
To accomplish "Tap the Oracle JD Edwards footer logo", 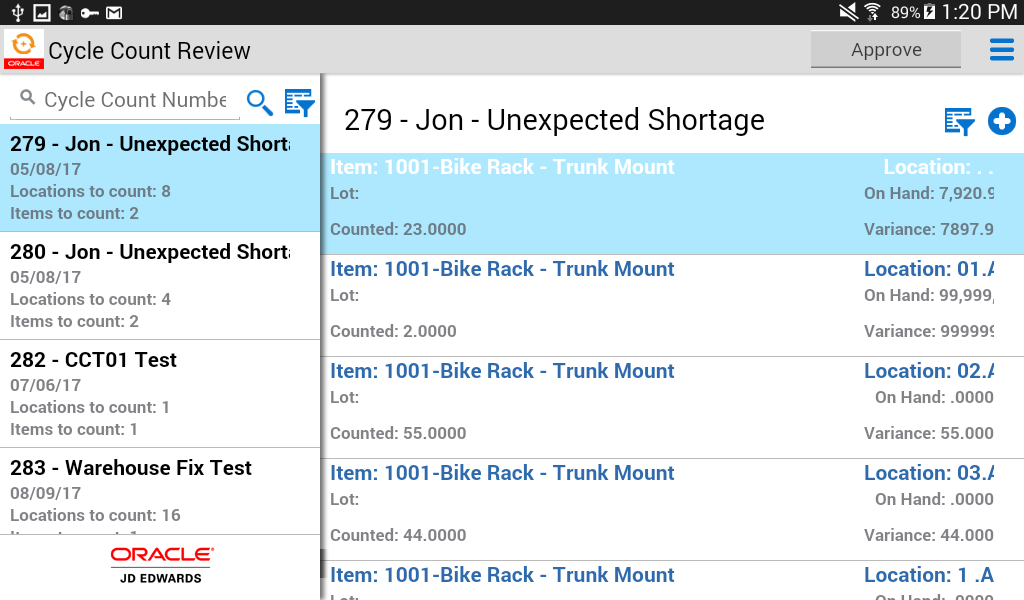I will (x=161, y=565).
